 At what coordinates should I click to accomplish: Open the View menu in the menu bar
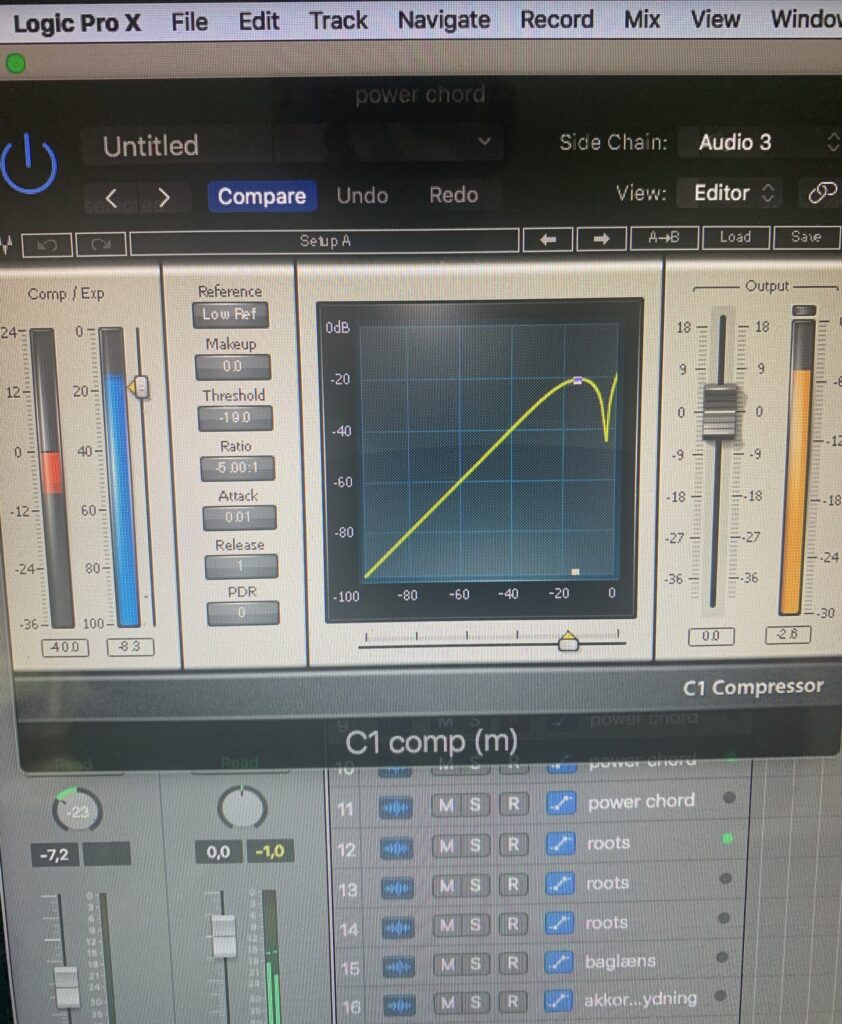click(715, 19)
